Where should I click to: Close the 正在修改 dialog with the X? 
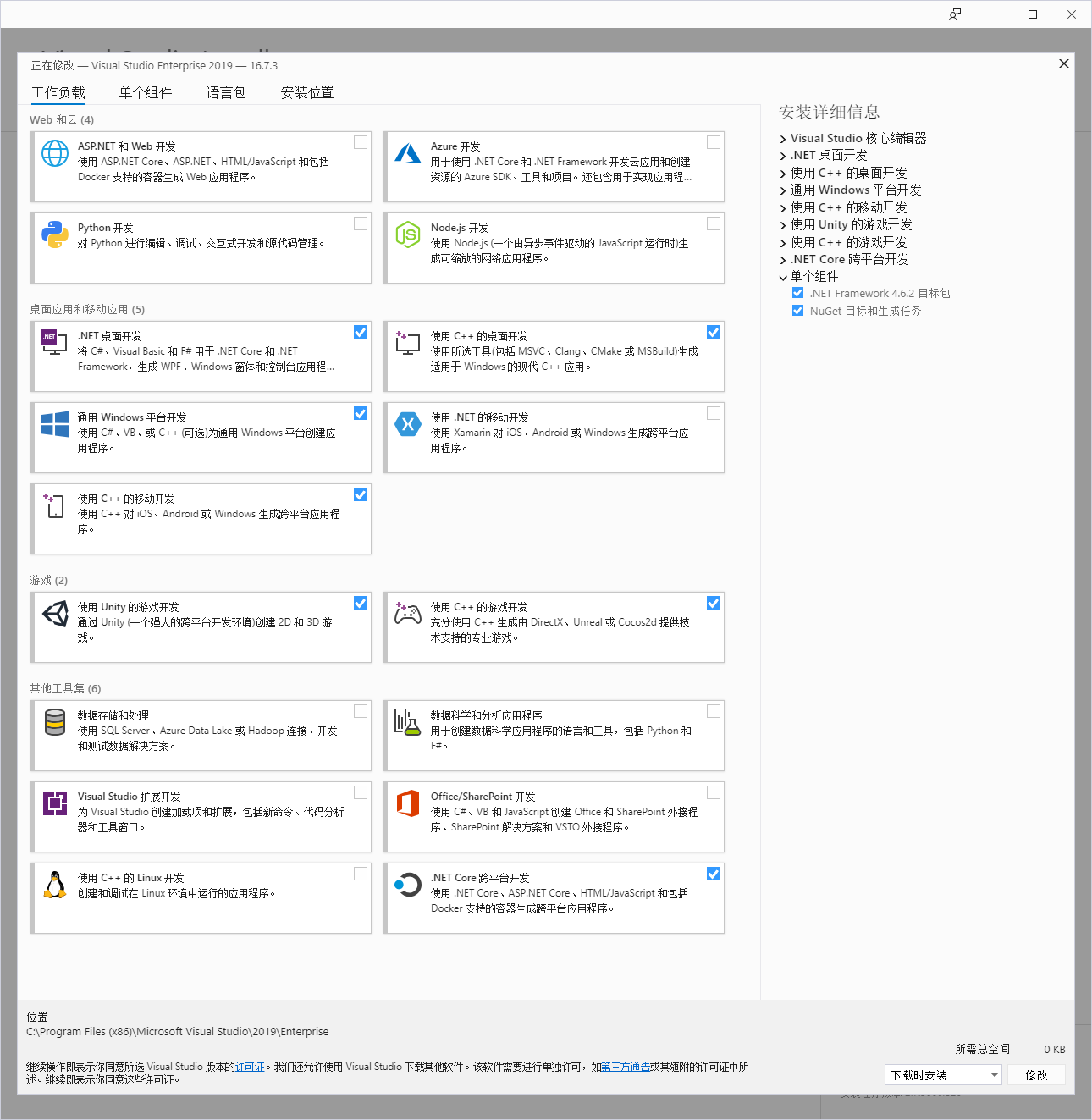1064,63
